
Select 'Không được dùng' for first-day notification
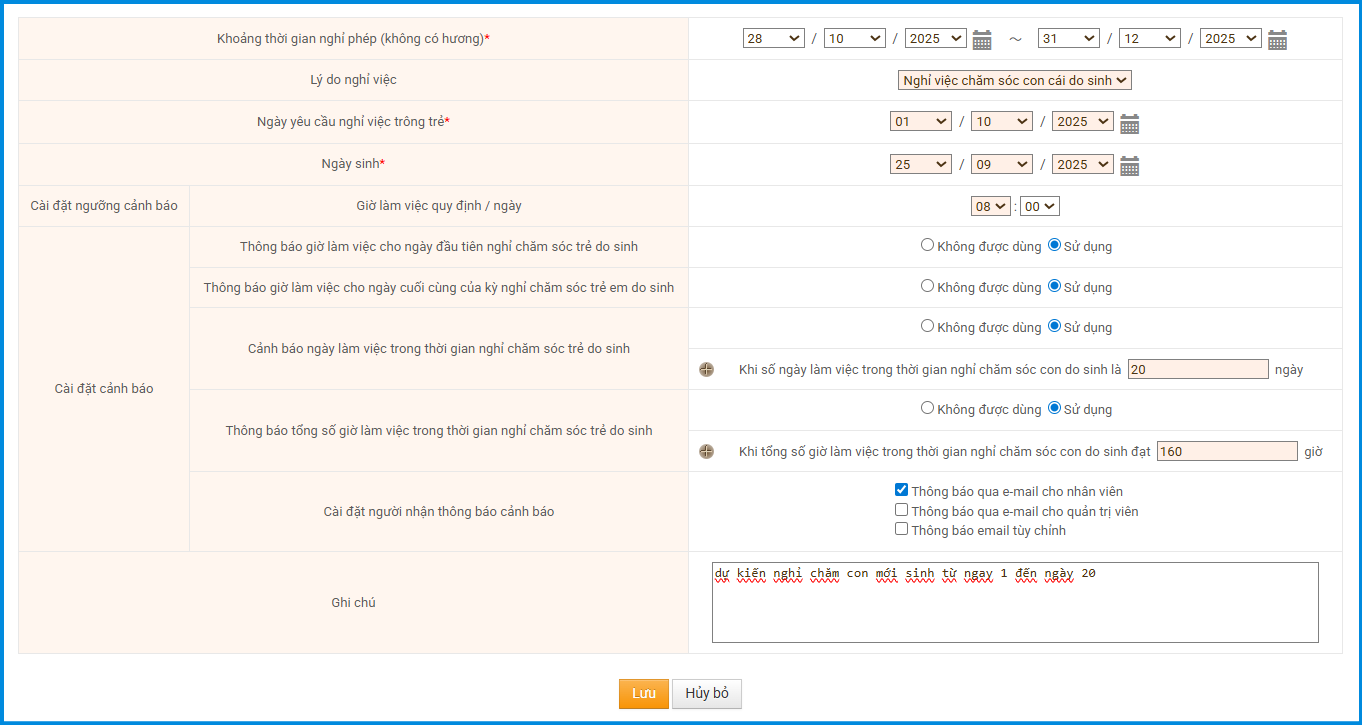[x=928, y=245]
